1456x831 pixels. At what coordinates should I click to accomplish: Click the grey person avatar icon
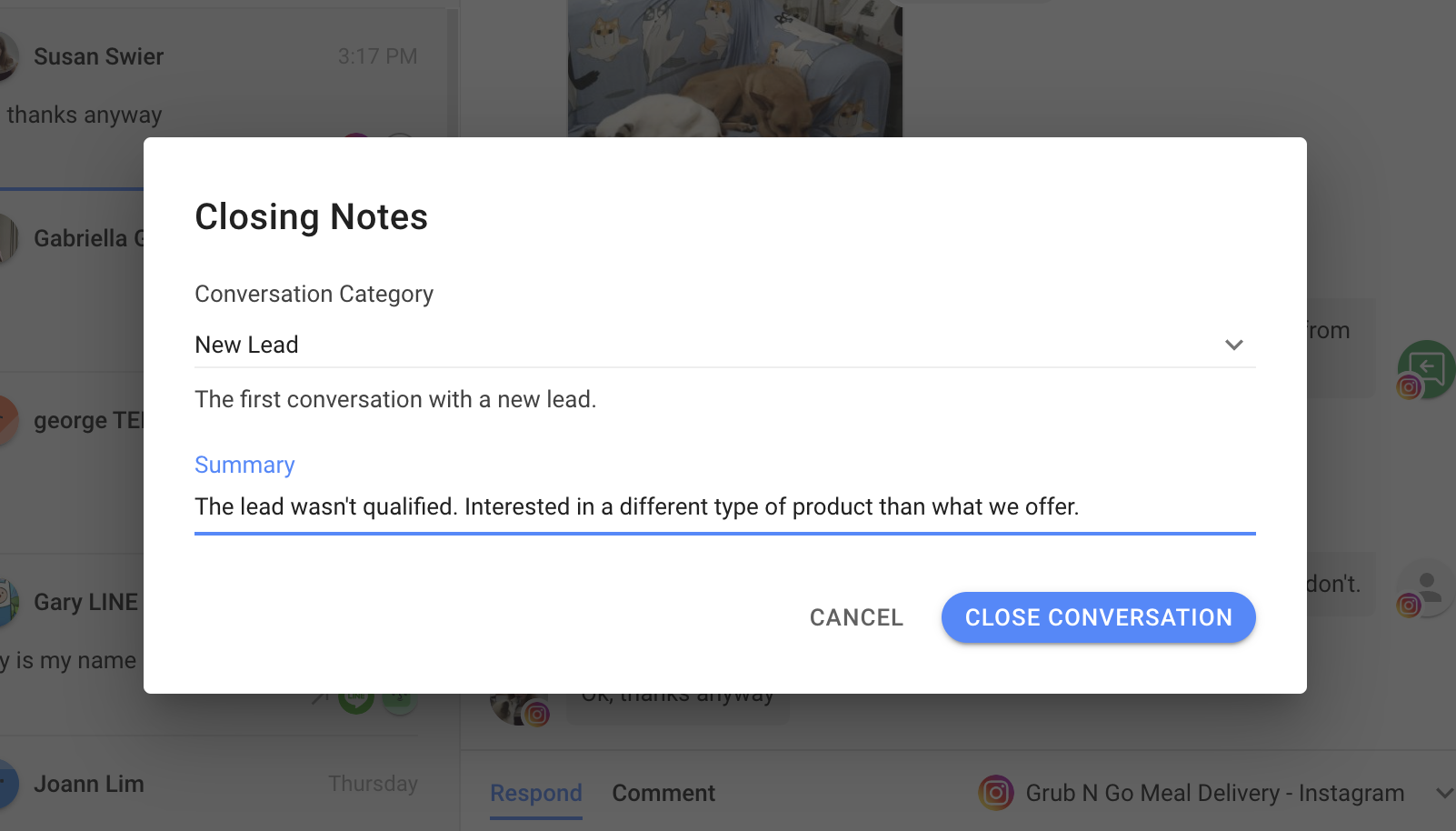(x=1427, y=586)
